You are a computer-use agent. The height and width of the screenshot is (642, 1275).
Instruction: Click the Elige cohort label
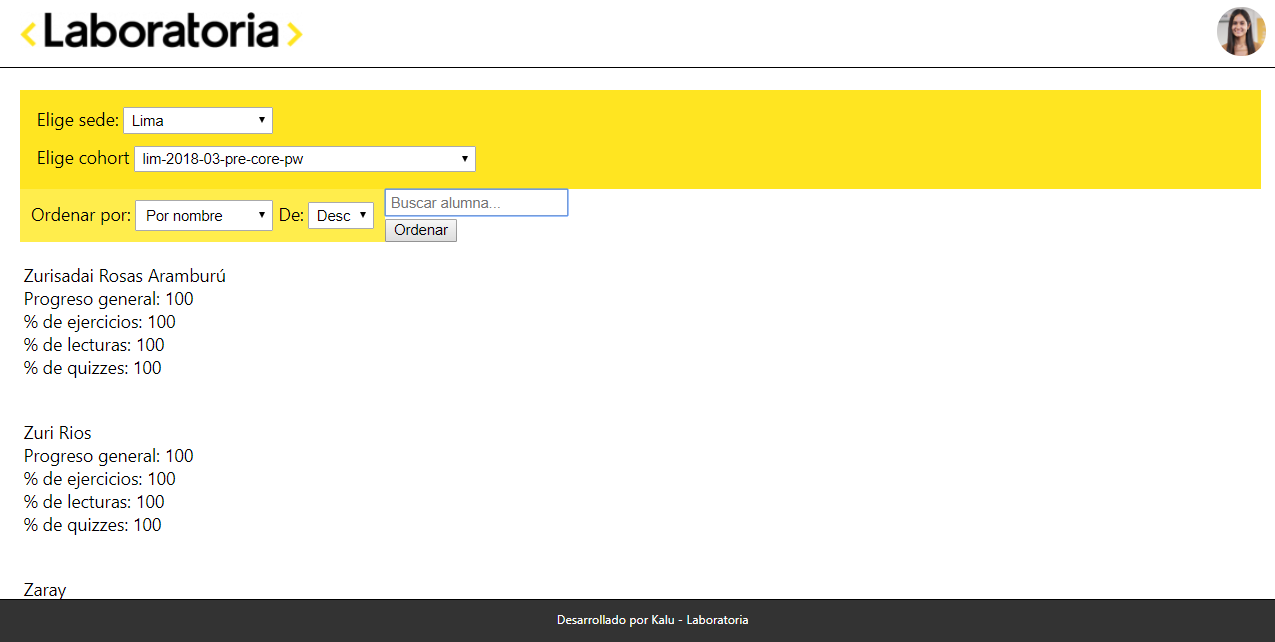(83, 158)
